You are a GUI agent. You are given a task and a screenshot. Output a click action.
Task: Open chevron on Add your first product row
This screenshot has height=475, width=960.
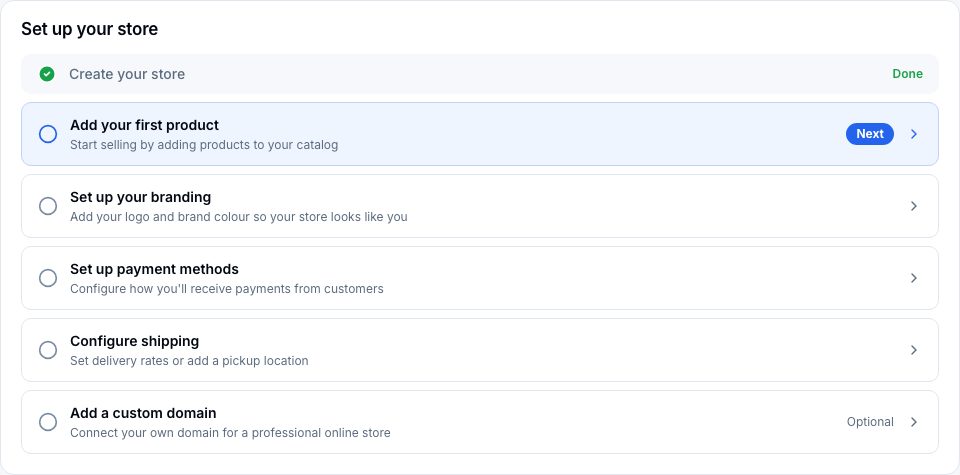(x=913, y=134)
